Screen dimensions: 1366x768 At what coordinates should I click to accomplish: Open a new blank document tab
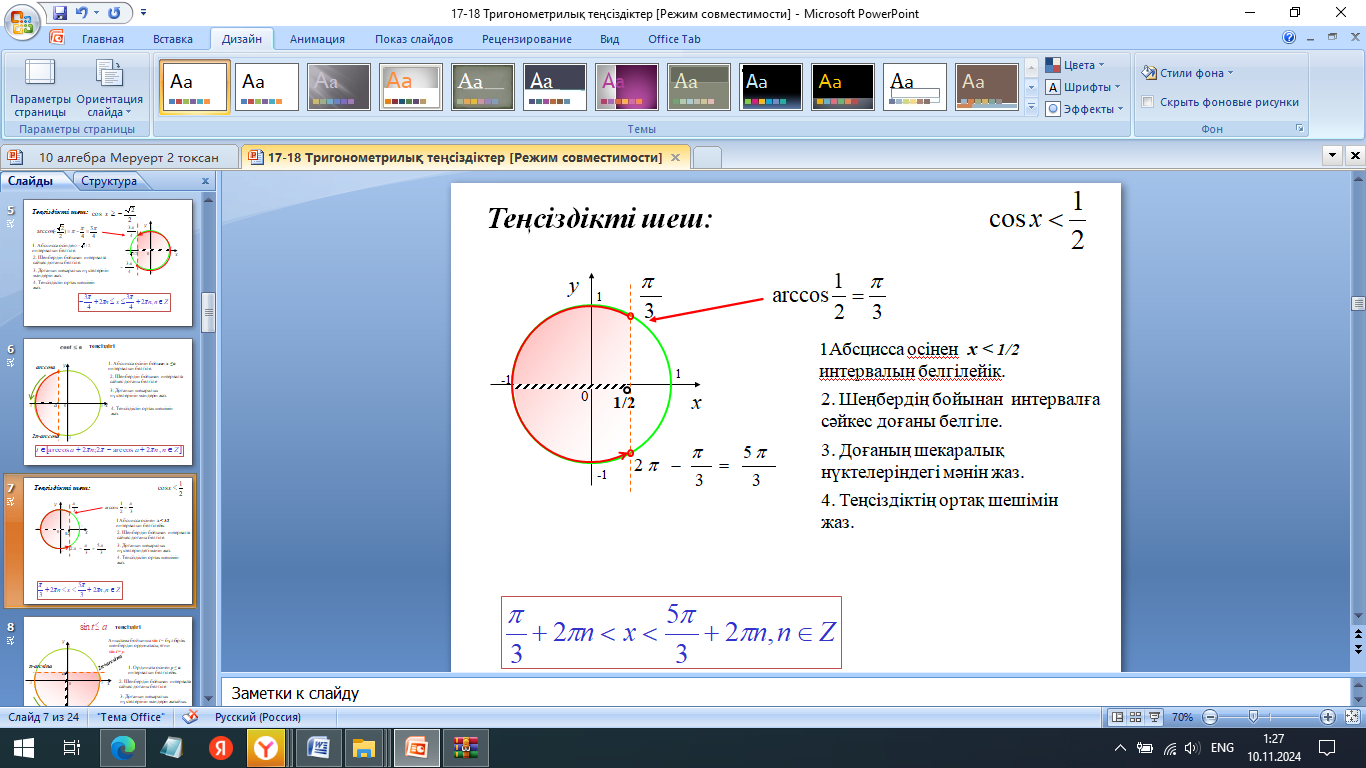(707, 157)
